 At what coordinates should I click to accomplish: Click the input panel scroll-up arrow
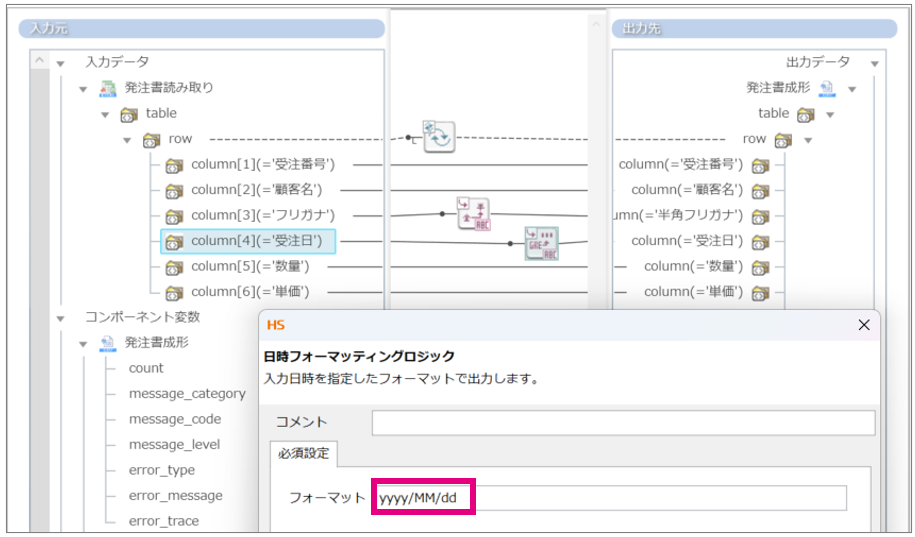[39, 60]
